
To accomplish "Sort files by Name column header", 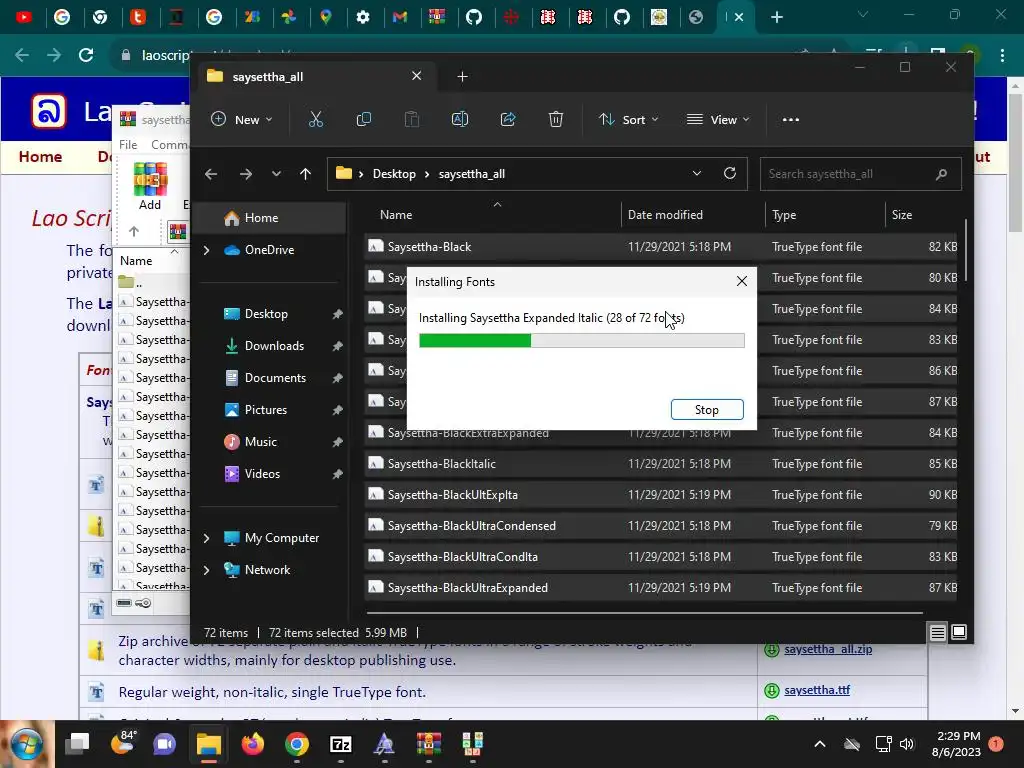I will click(396, 215).
